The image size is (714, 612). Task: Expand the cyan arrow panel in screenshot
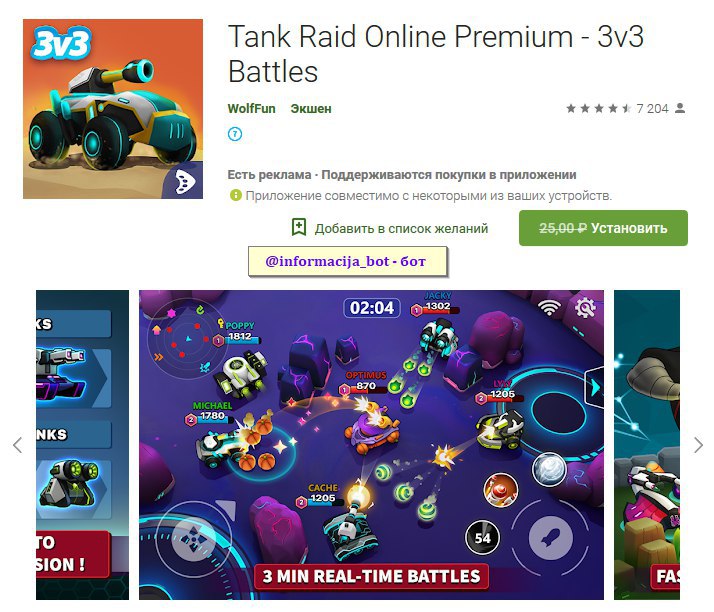click(595, 388)
